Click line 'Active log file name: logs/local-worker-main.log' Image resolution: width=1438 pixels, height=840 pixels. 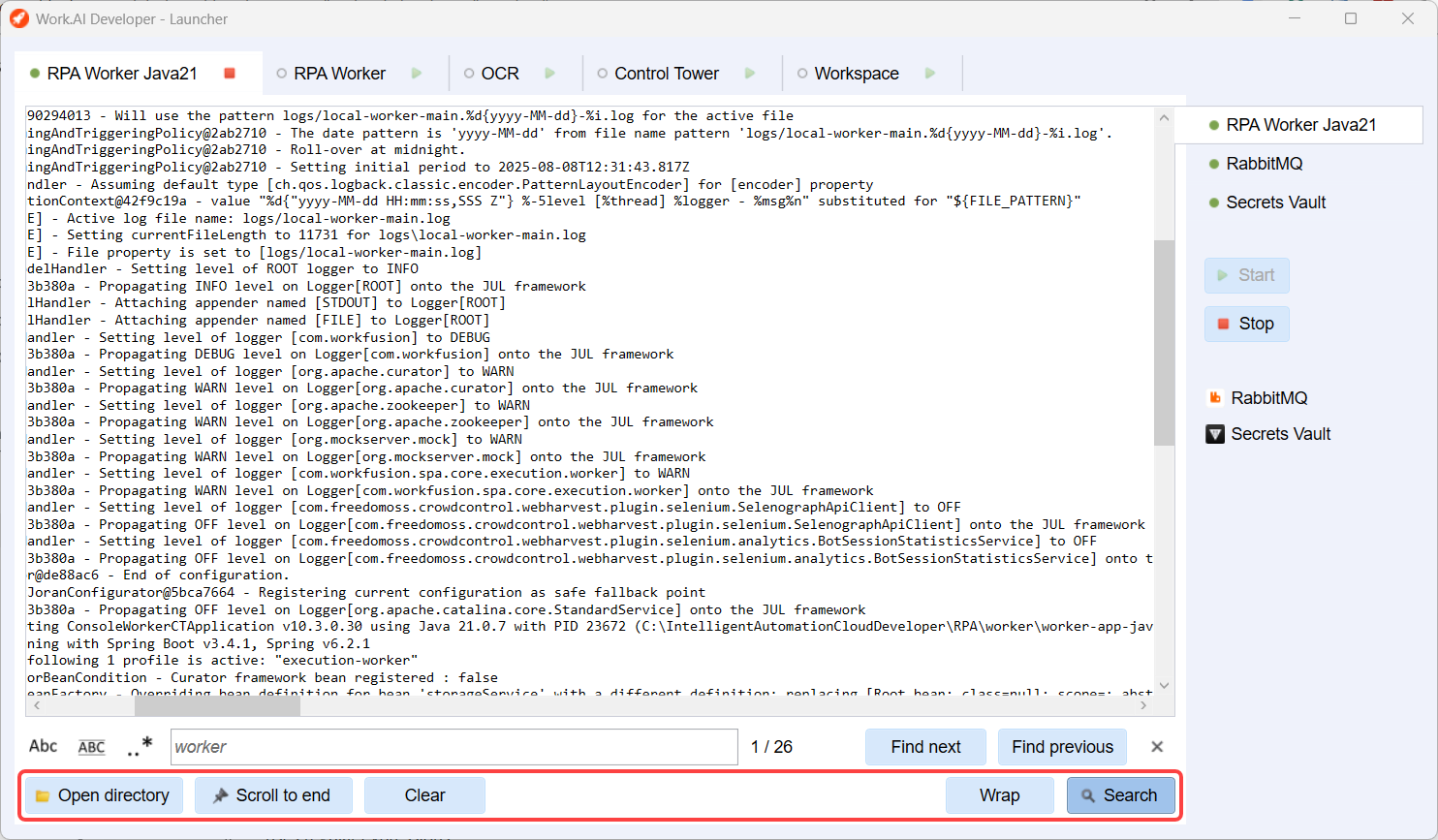(x=238, y=218)
